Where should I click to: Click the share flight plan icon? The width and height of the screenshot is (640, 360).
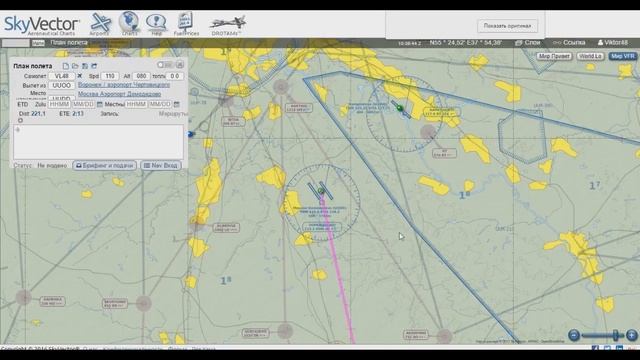click(94, 66)
